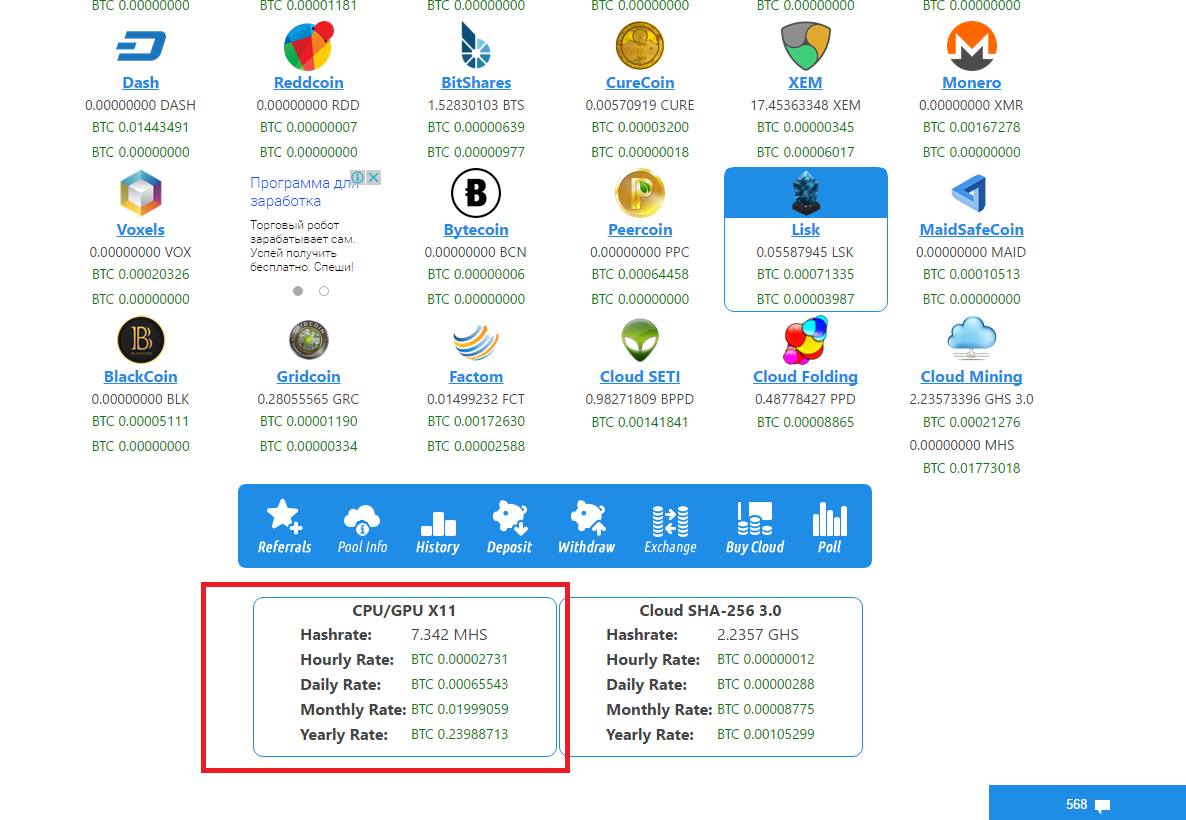Click the 2.23573396 GHS 3.0 value
1186x820 pixels.
click(971, 399)
